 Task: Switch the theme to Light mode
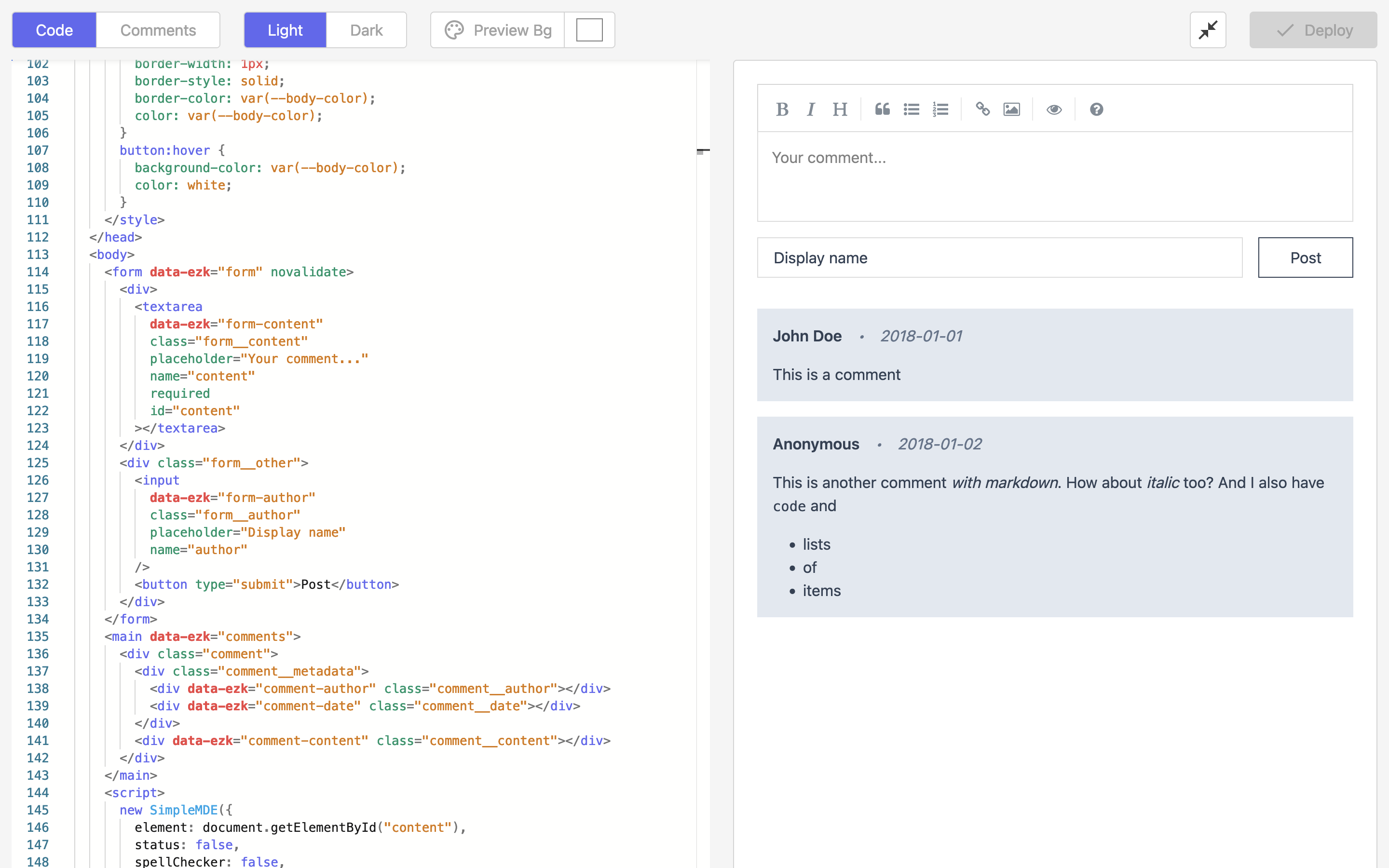click(285, 30)
